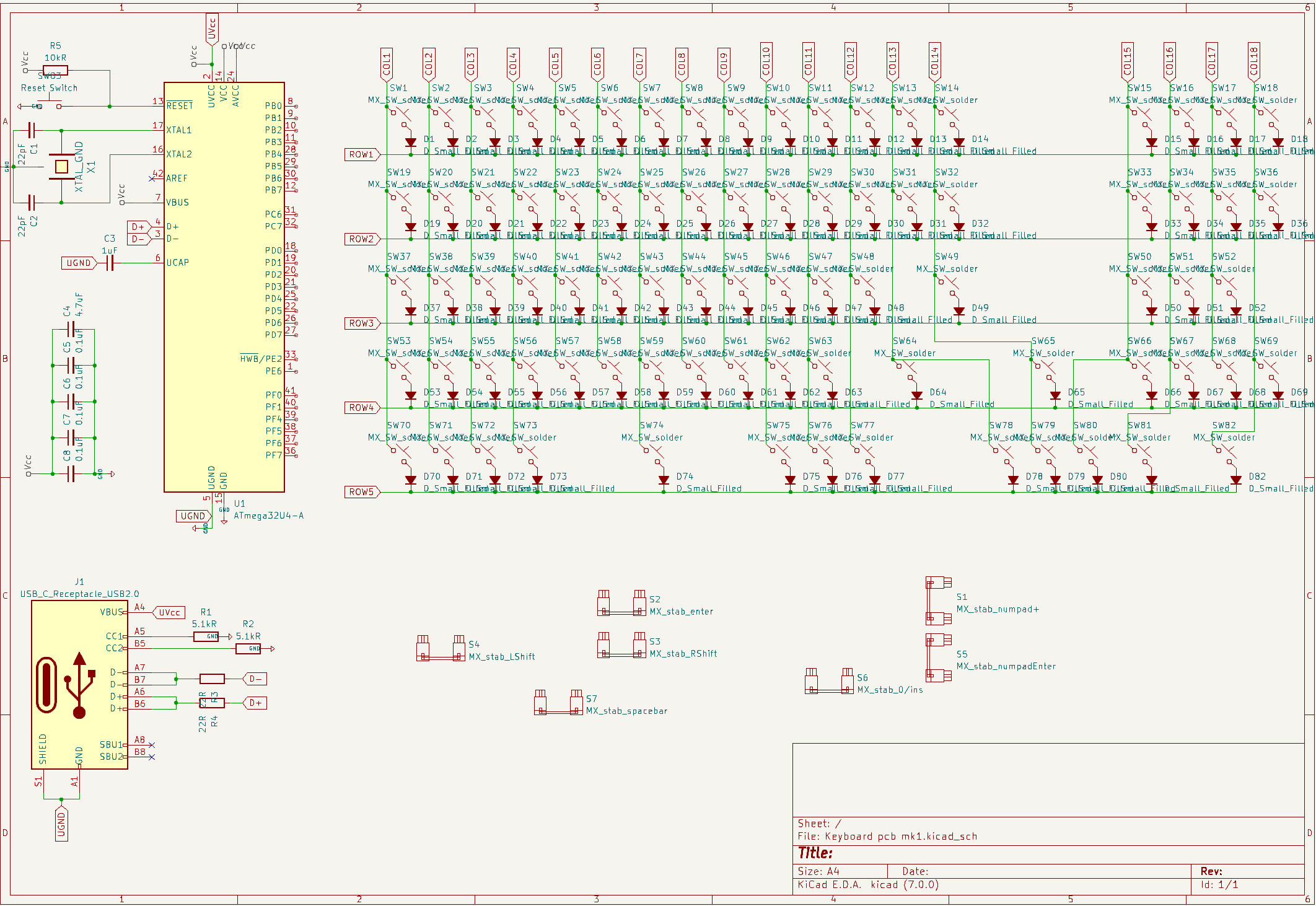Select the ATmega32U4-A microcontroller symbol
This screenshot has width=1316, height=906.
point(223,285)
